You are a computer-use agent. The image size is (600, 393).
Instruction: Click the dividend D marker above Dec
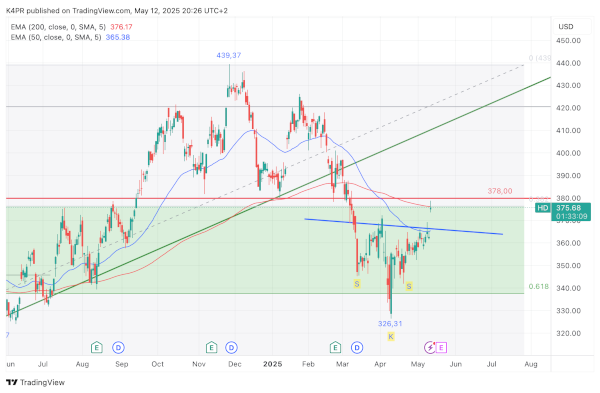[x=231, y=347]
